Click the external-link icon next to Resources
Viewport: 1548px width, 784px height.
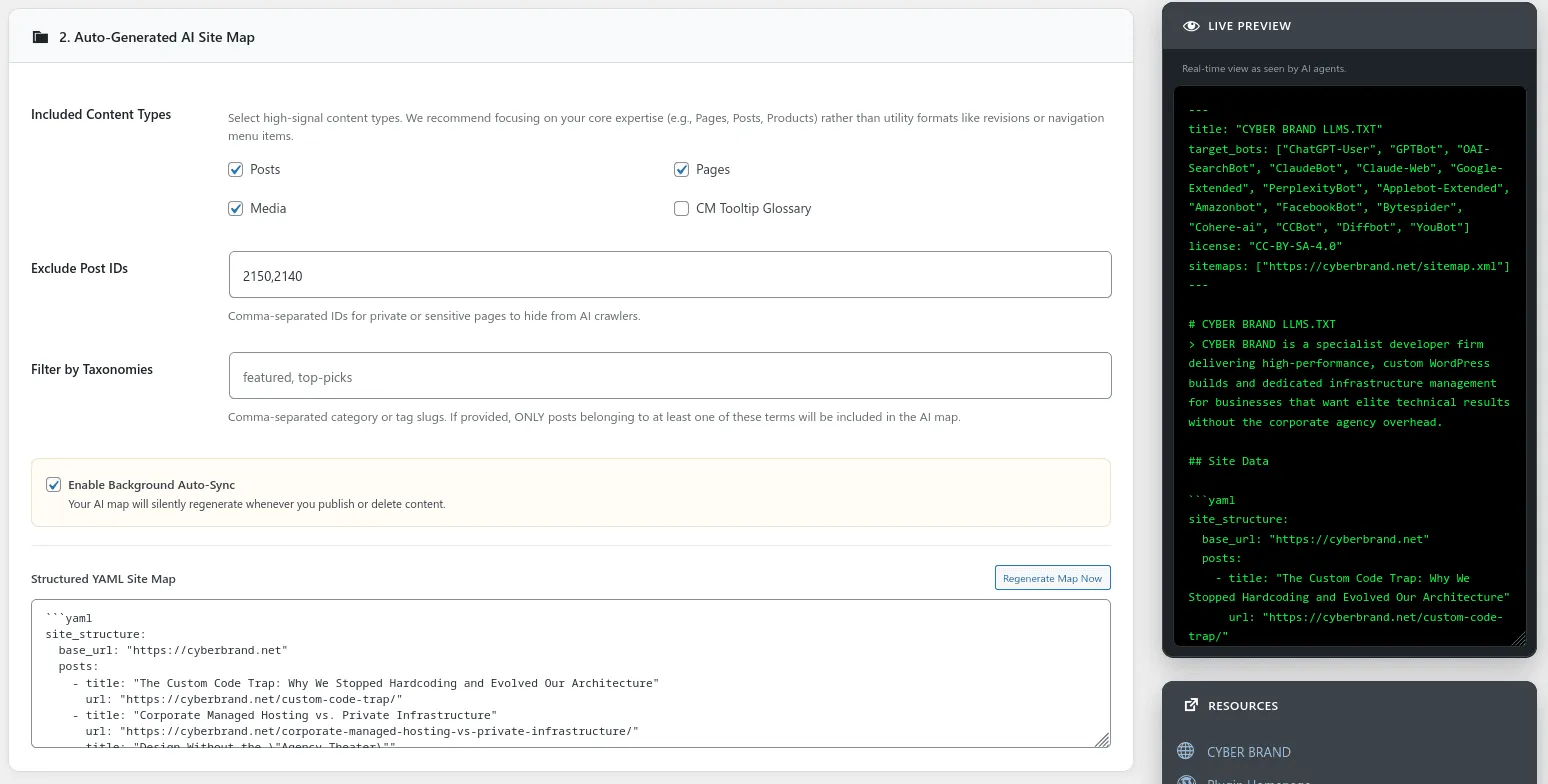(1191, 705)
